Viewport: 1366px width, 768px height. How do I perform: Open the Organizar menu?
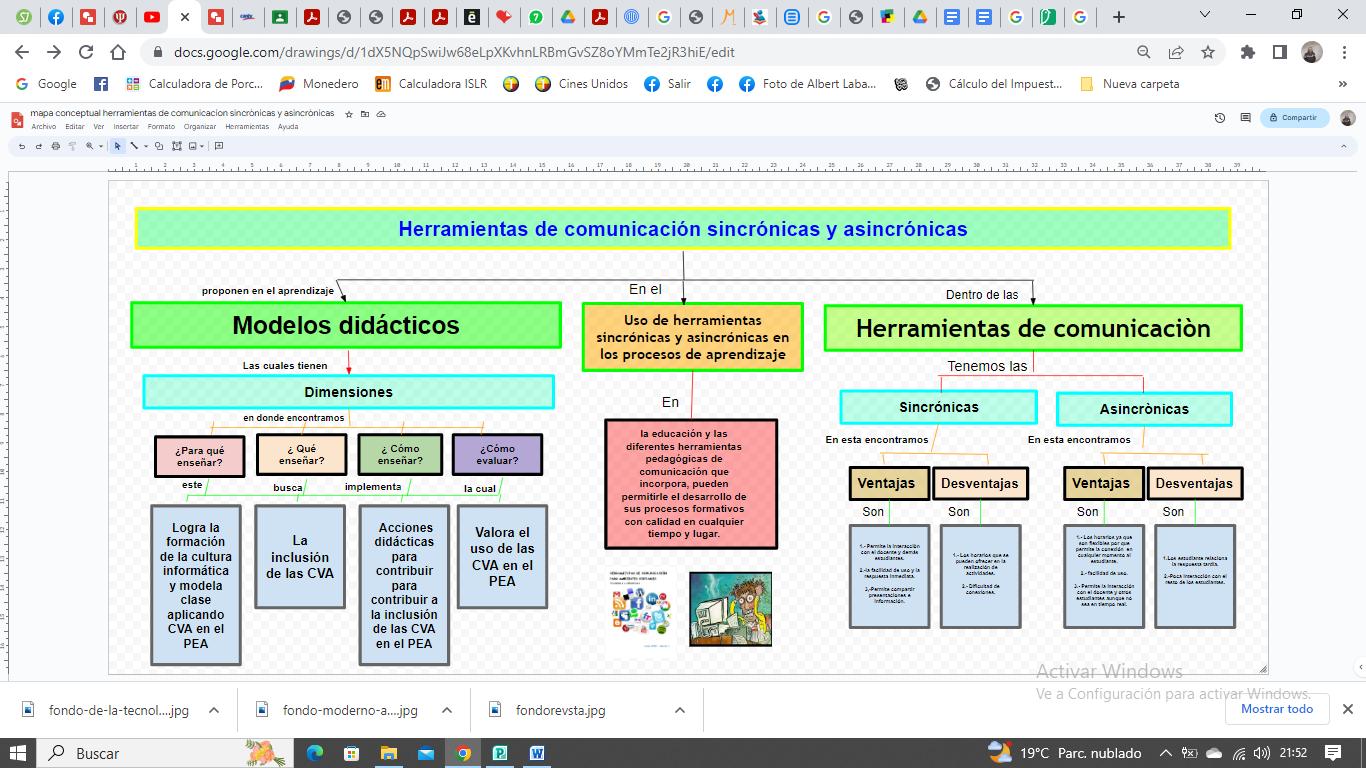point(200,127)
